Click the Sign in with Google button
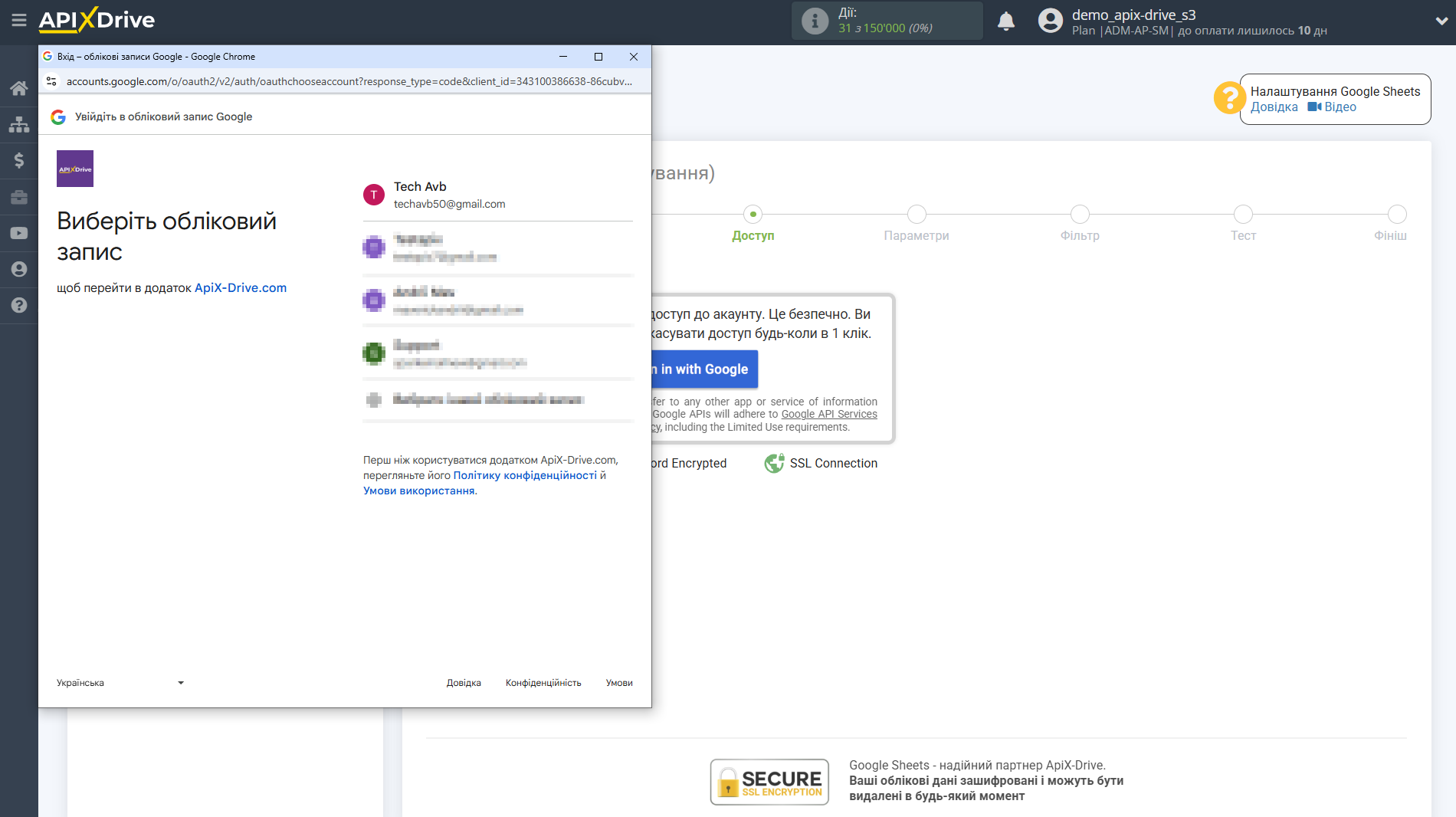The image size is (1456, 817). pos(705,369)
